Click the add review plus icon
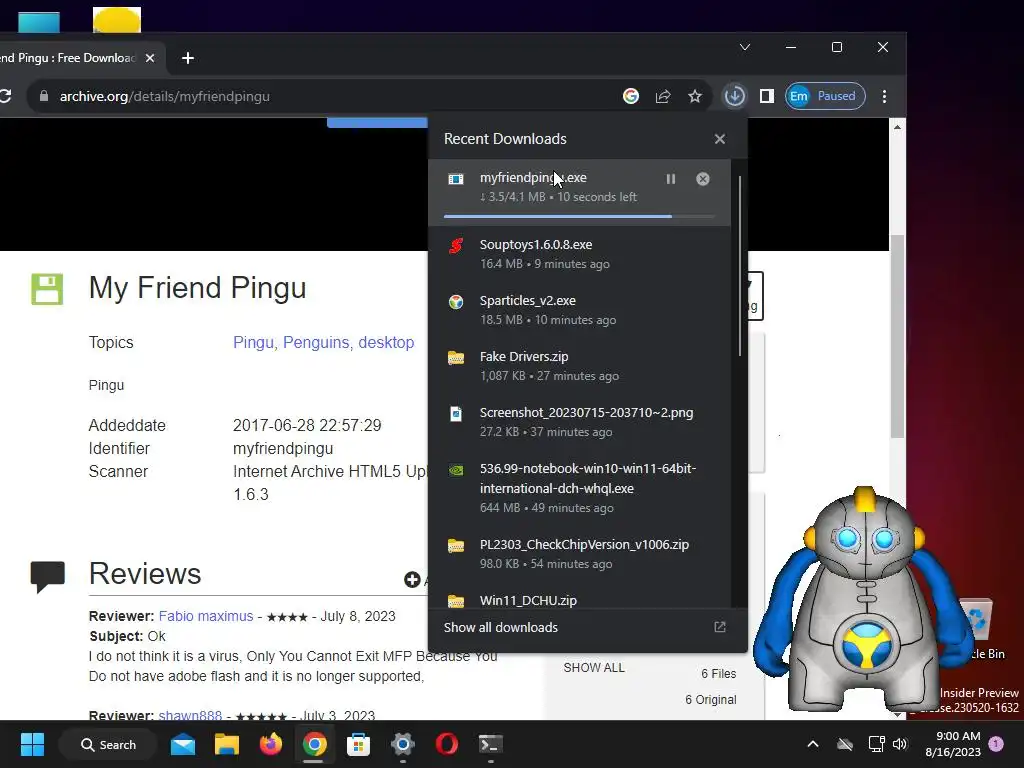Image resolution: width=1024 pixels, height=768 pixels. [411, 579]
